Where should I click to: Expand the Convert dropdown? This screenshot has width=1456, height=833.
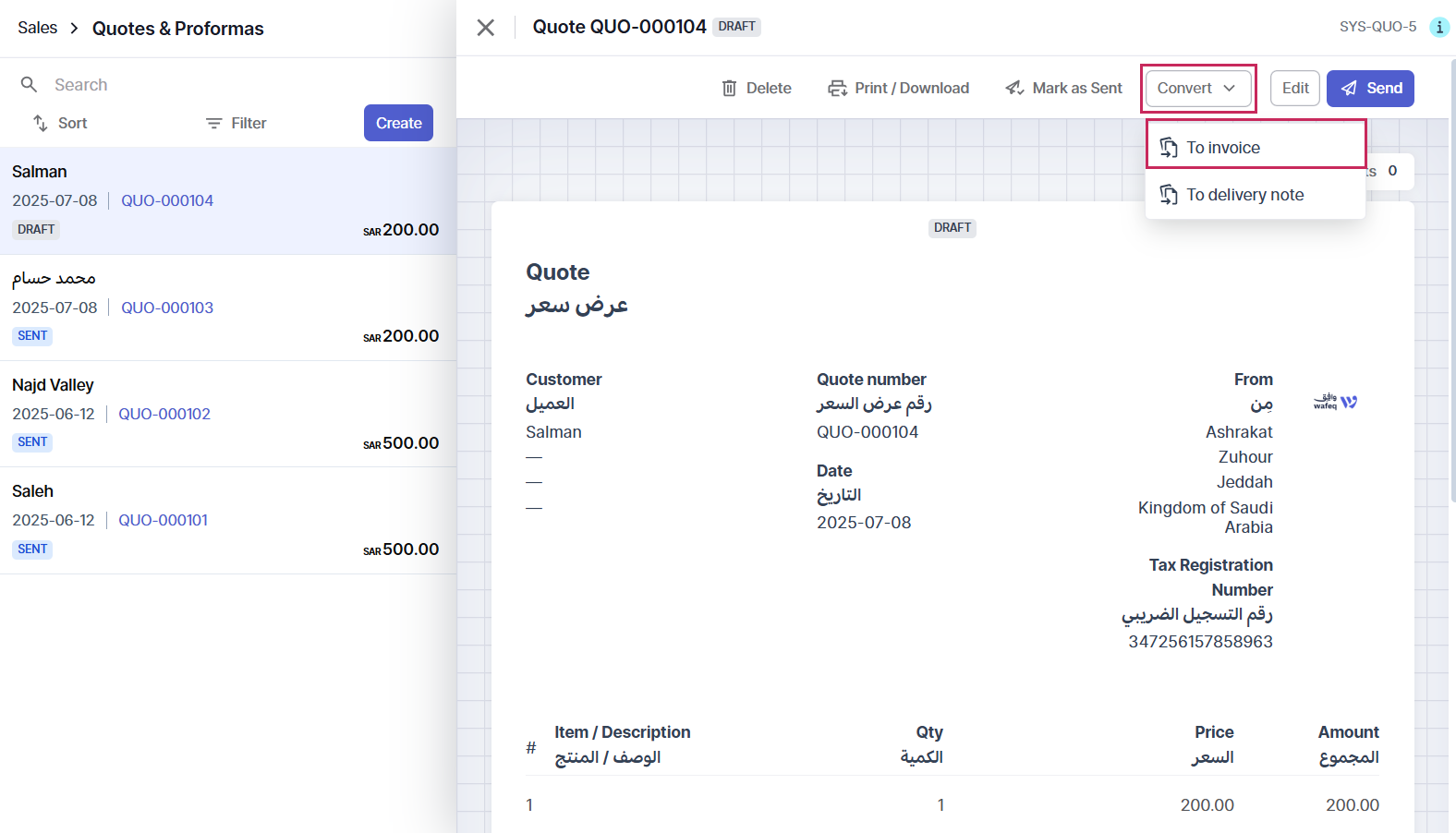click(1198, 89)
